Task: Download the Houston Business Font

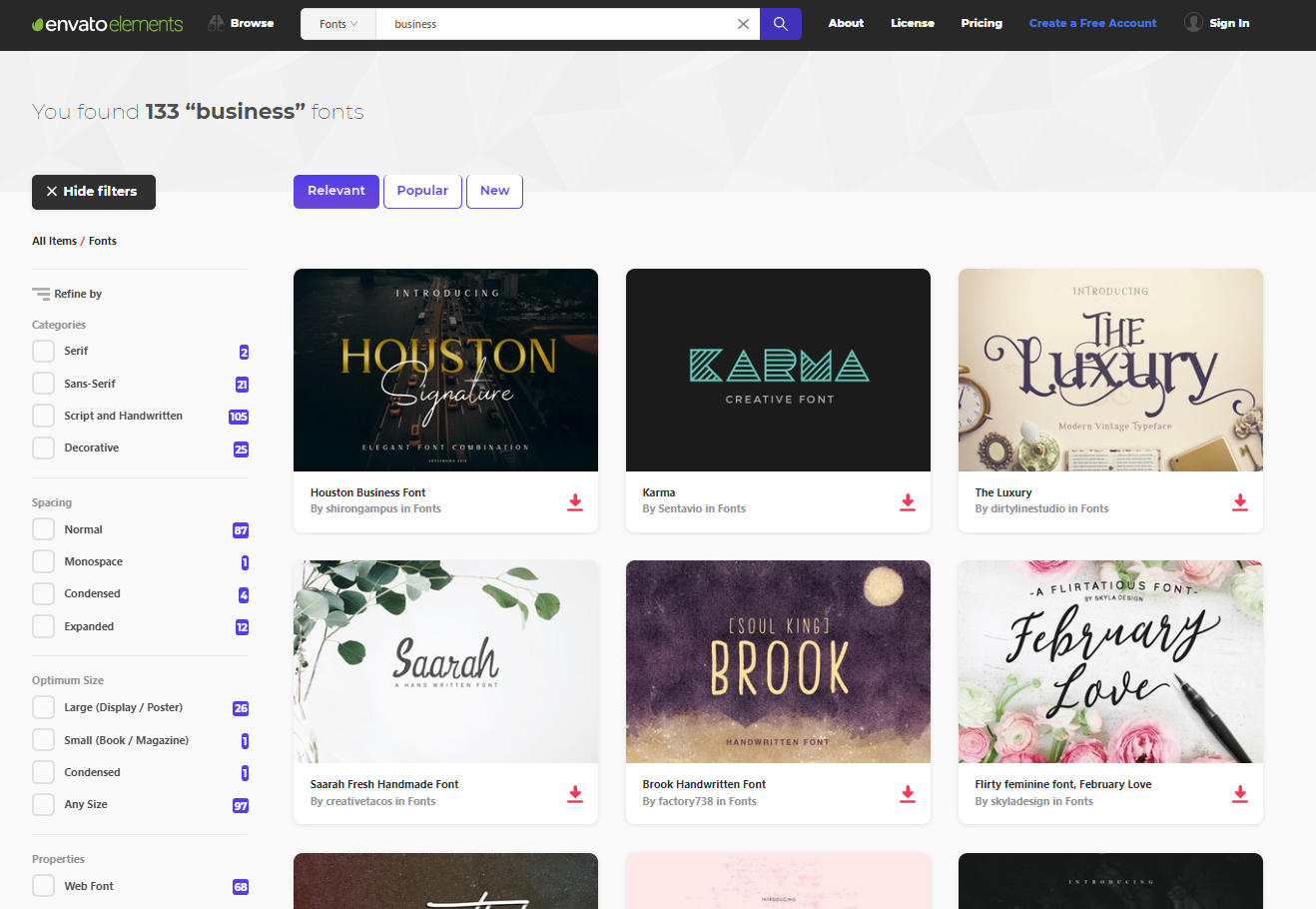Action: (575, 502)
